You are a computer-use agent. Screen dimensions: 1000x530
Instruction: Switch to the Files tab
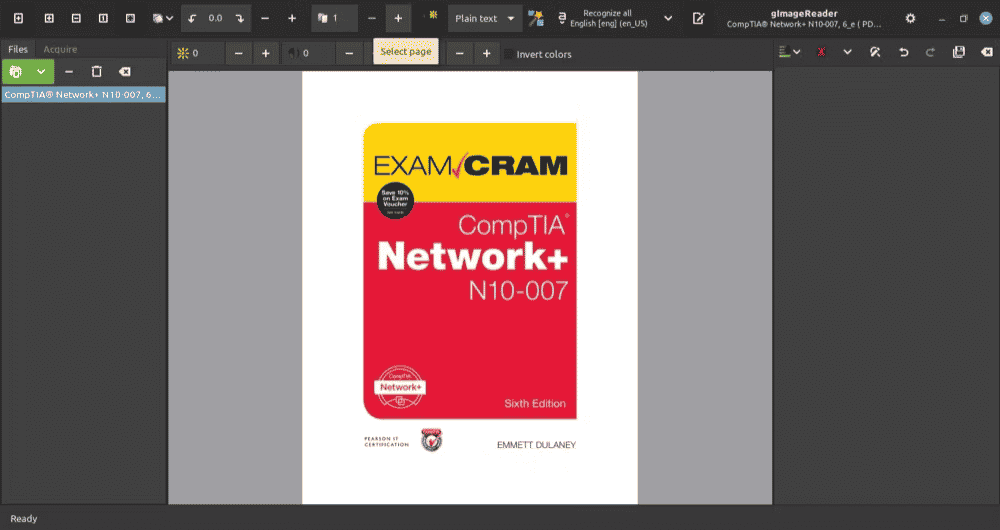click(x=18, y=49)
